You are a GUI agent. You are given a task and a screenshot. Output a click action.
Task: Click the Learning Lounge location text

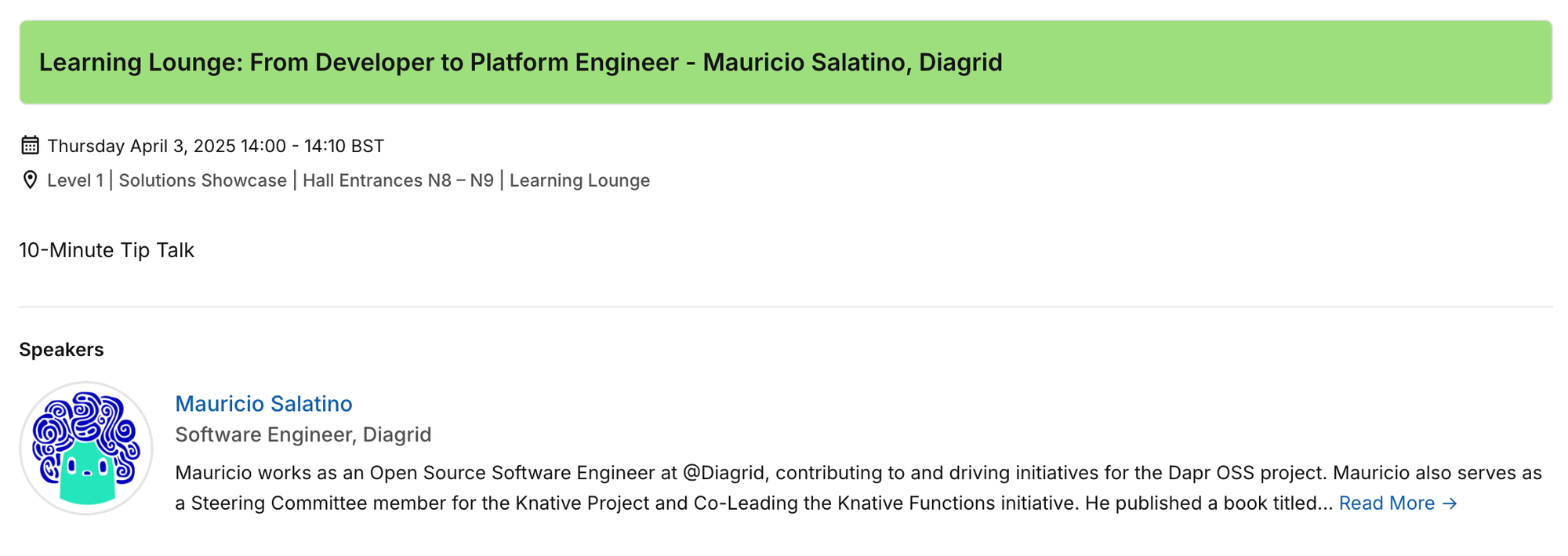click(579, 180)
